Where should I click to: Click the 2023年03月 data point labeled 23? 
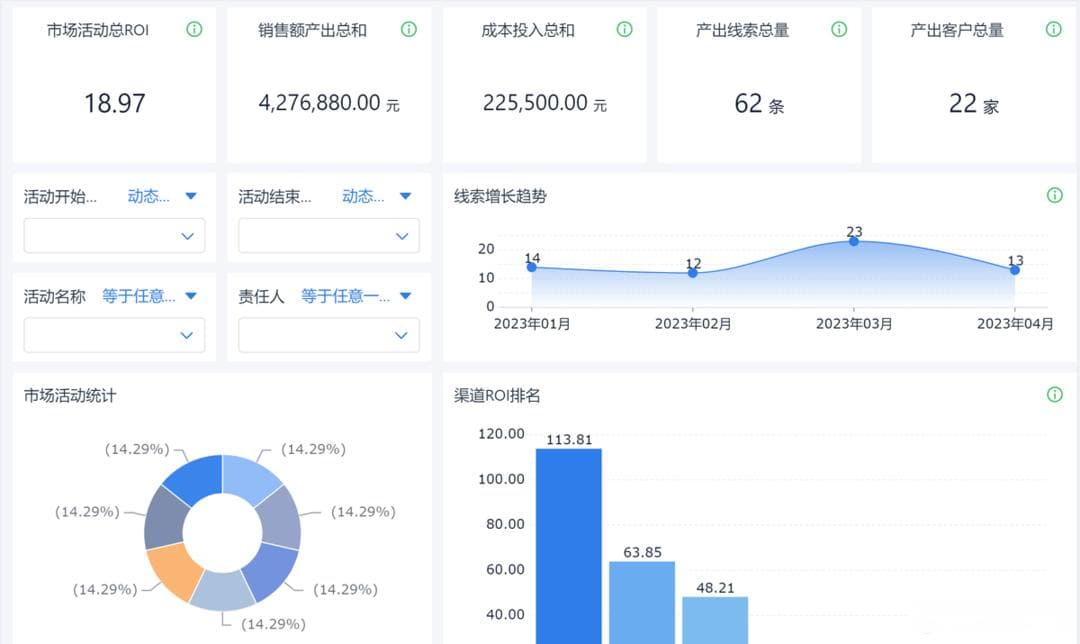[x=853, y=241]
